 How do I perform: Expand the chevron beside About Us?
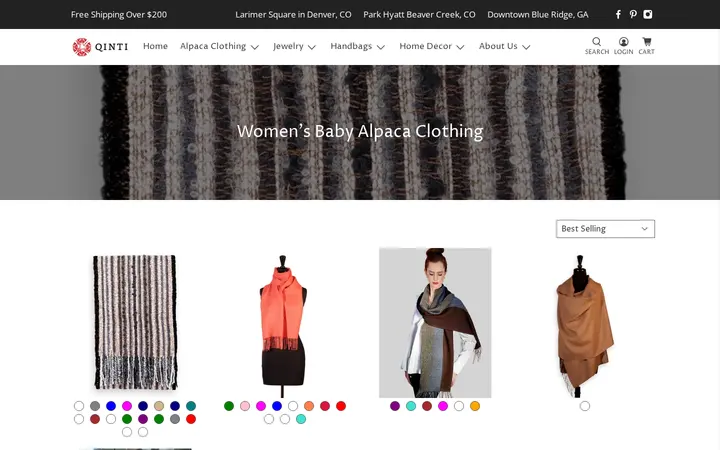[526, 47]
